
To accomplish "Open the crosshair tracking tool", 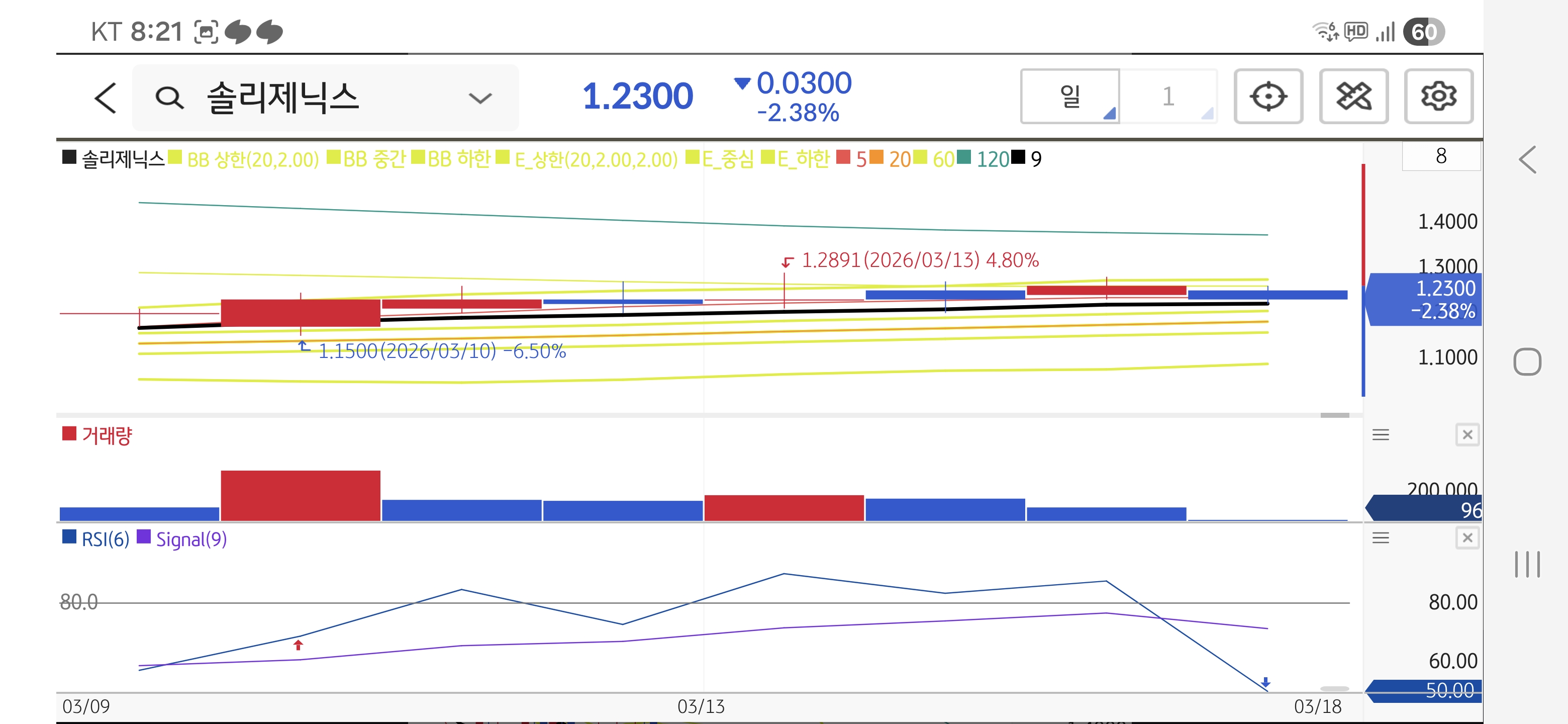I will click(x=1268, y=96).
